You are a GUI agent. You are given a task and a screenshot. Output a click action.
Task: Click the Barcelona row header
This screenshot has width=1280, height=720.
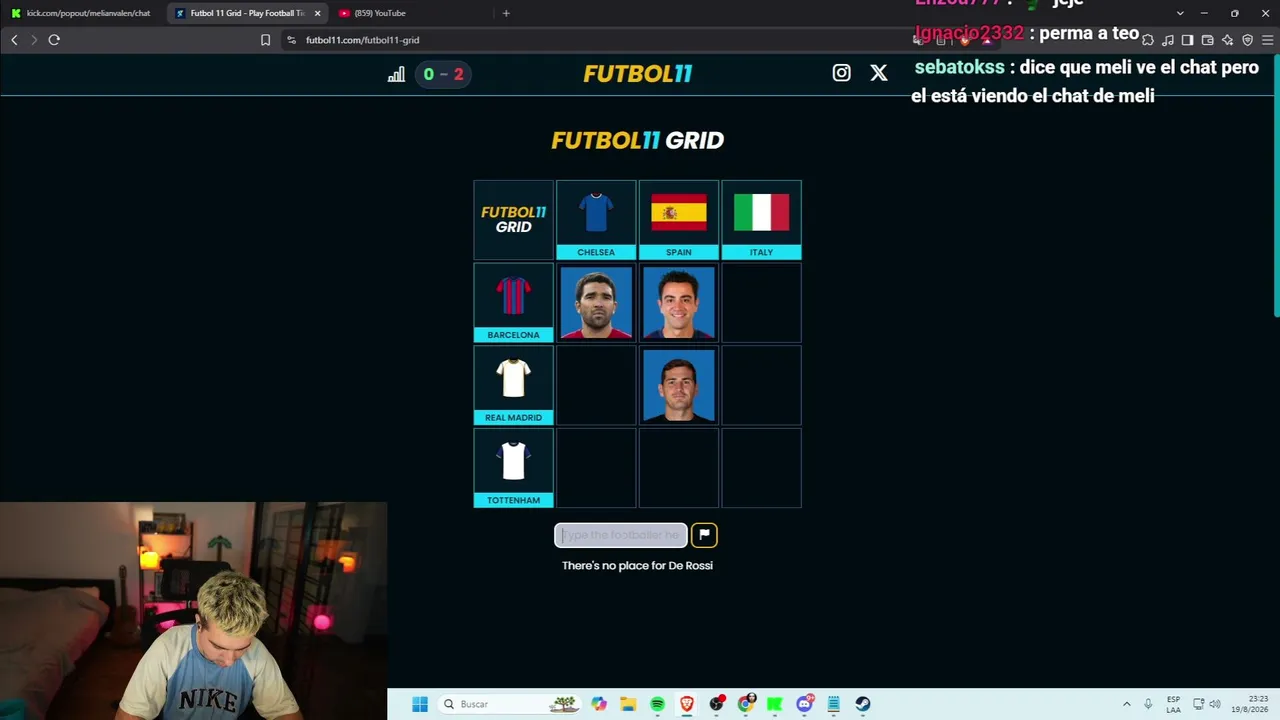(x=513, y=302)
